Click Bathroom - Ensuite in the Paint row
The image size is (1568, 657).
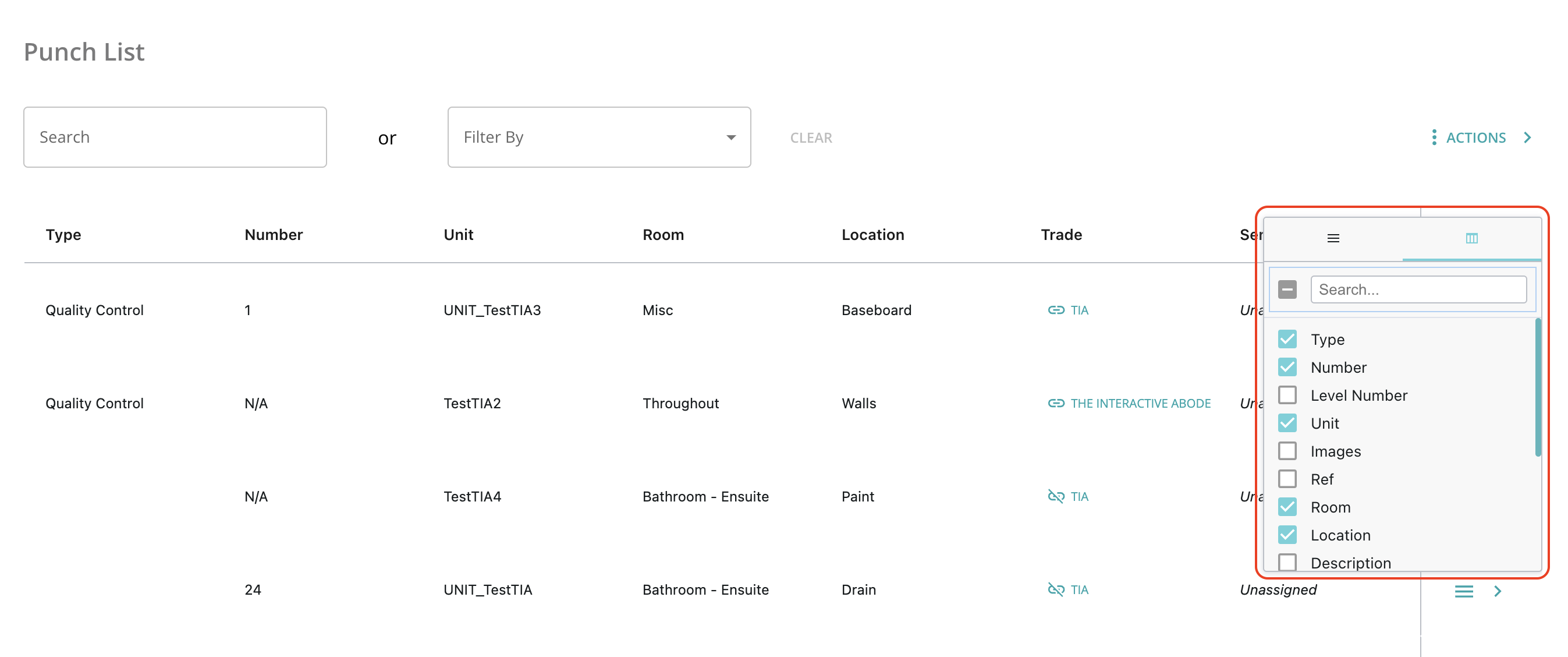click(705, 496)
